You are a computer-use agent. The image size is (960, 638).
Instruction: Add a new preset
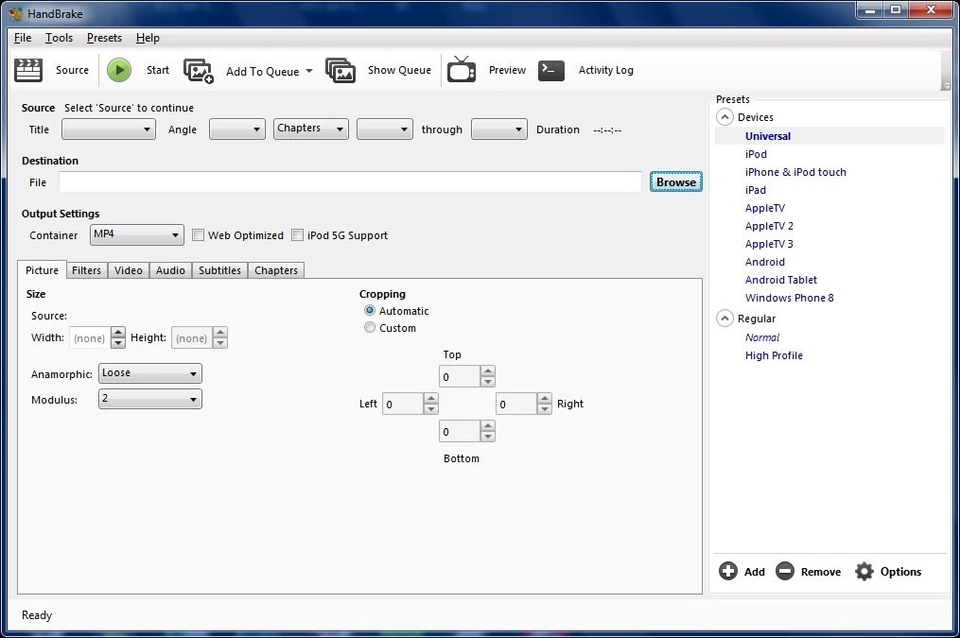[x=742, y=571]
